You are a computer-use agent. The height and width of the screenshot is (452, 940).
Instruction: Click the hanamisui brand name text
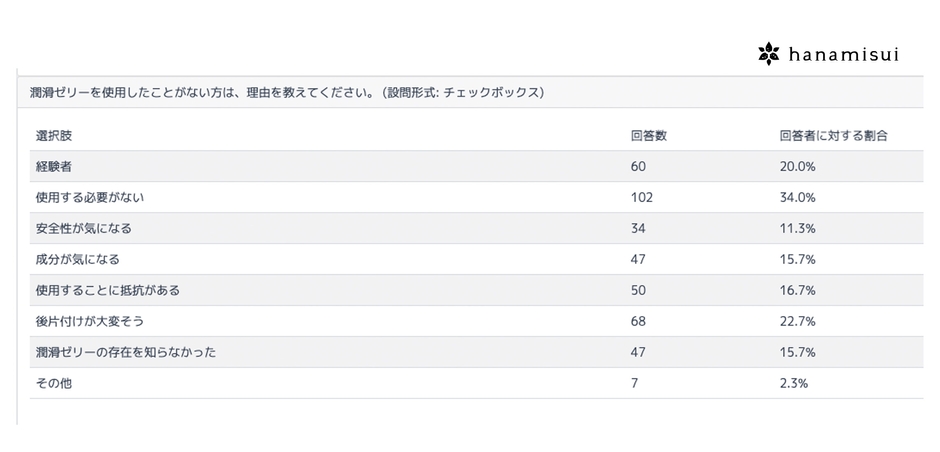click(840, 55)
